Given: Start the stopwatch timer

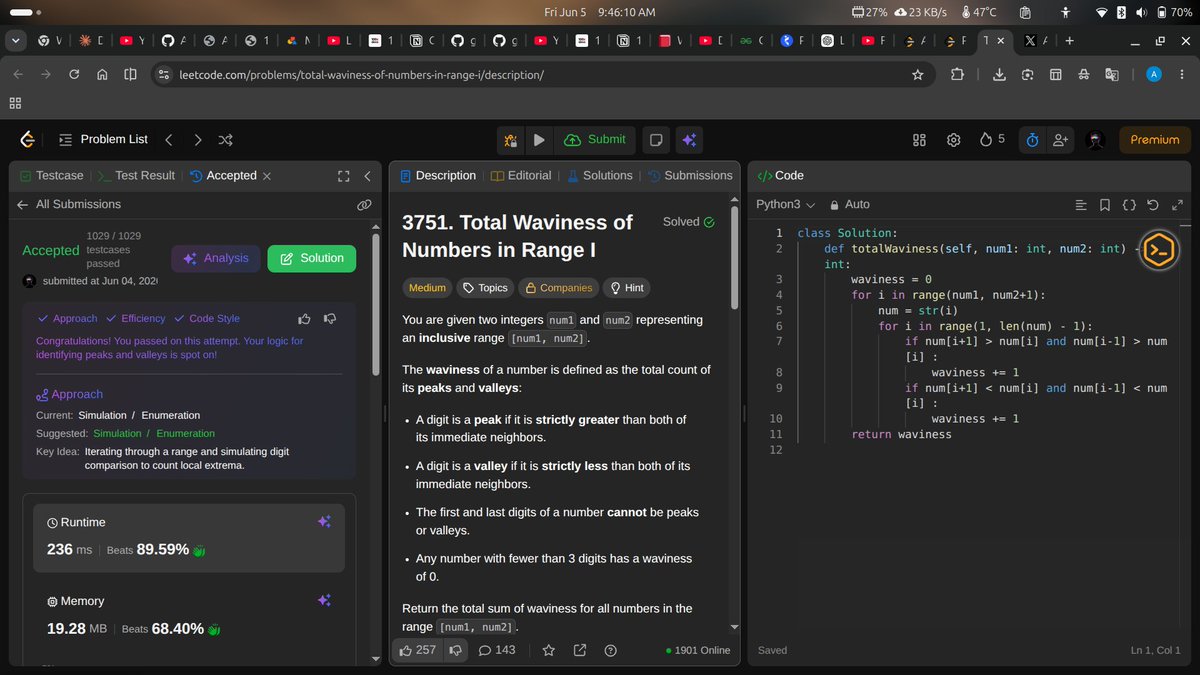Looking at the screenshot, I should [1032, 140].
